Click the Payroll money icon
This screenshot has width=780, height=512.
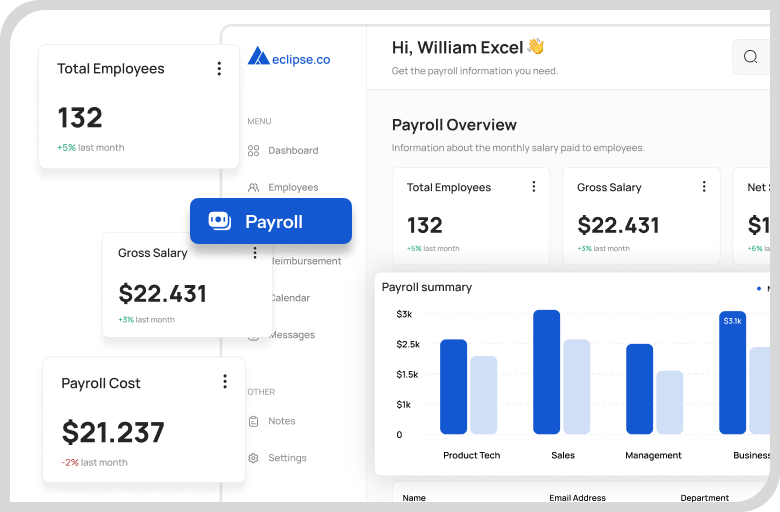[219, 221]
